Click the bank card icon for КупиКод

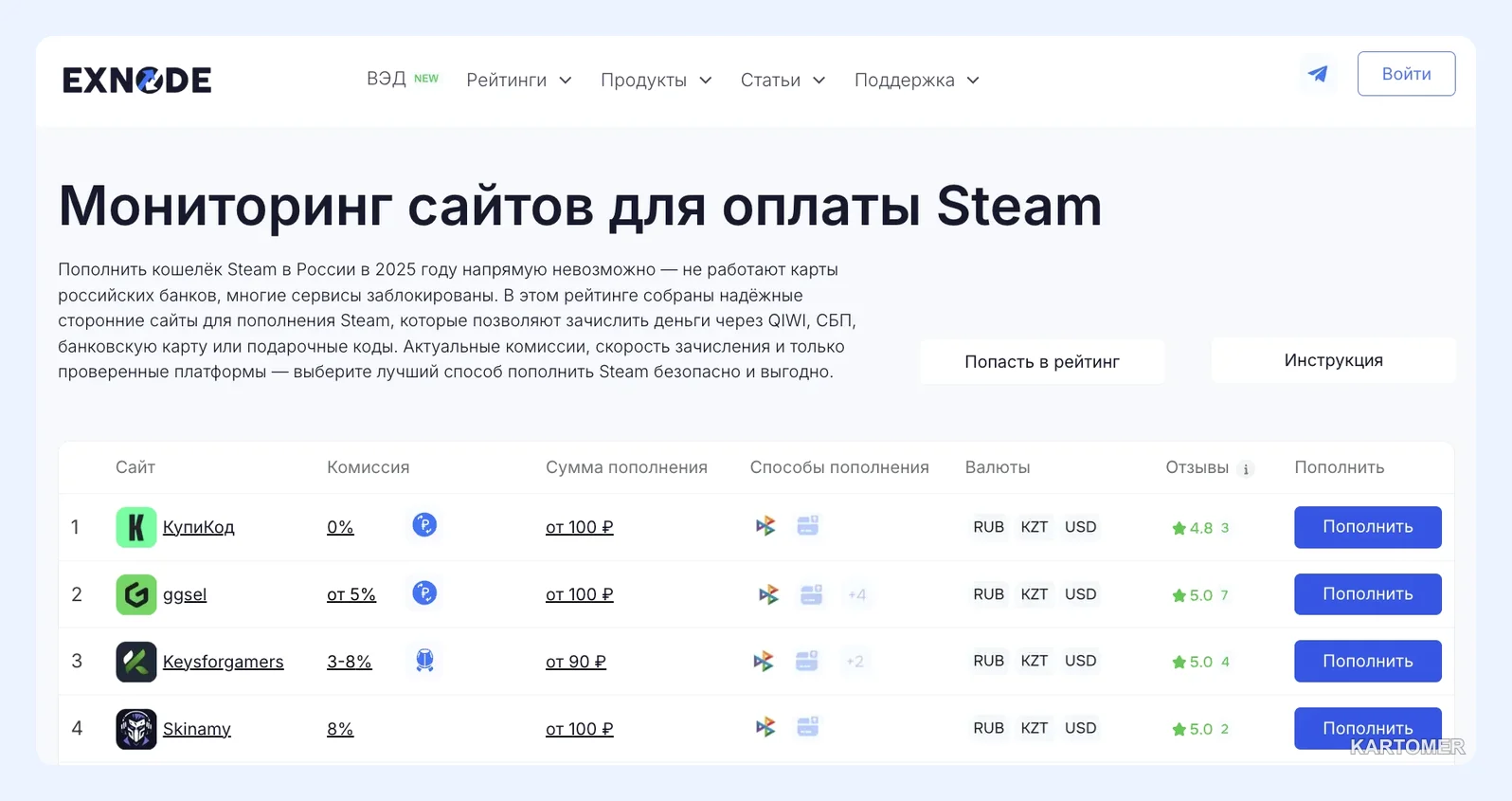[x=808, y=525]
